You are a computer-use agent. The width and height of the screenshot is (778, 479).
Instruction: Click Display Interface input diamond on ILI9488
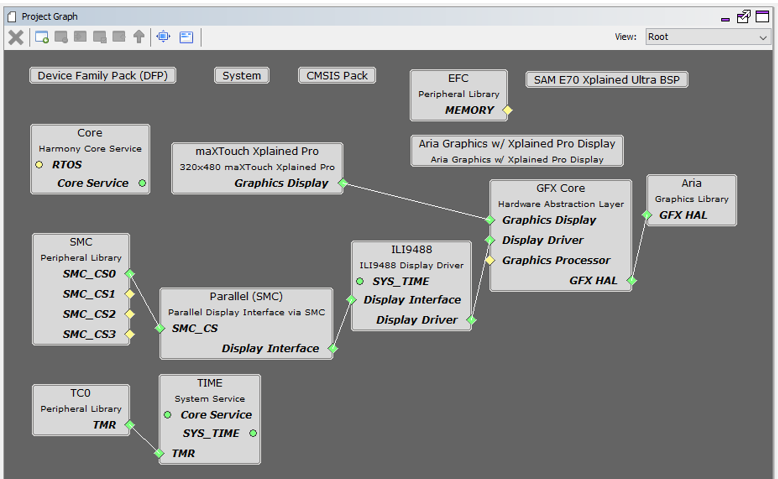[x=351, y=300]
